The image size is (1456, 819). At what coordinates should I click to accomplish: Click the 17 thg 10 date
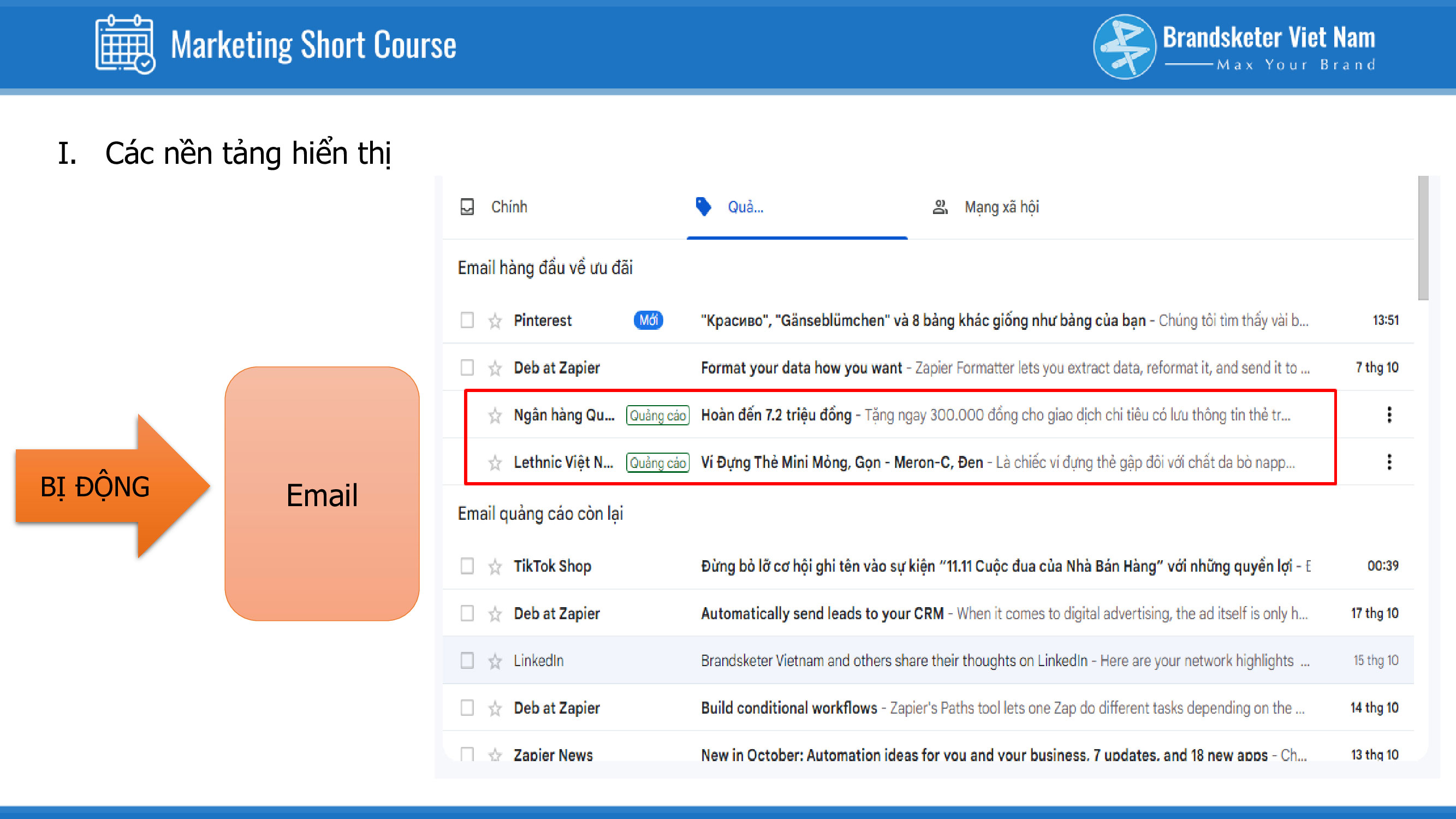(1375, 613)
